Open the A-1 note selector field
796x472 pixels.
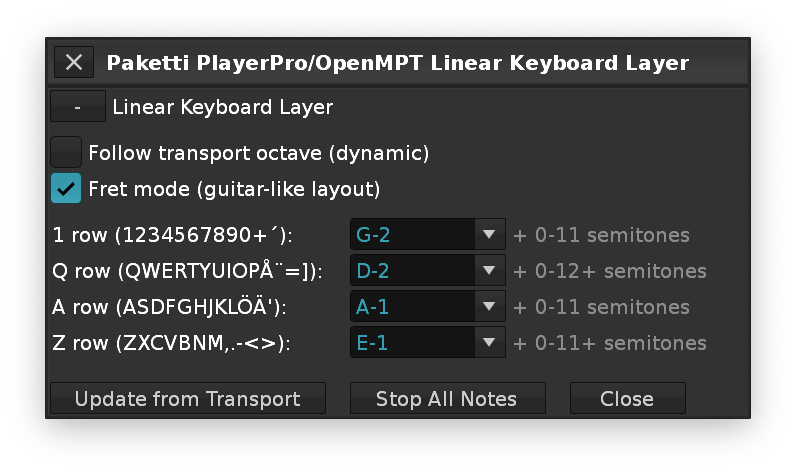coord(412,307)
